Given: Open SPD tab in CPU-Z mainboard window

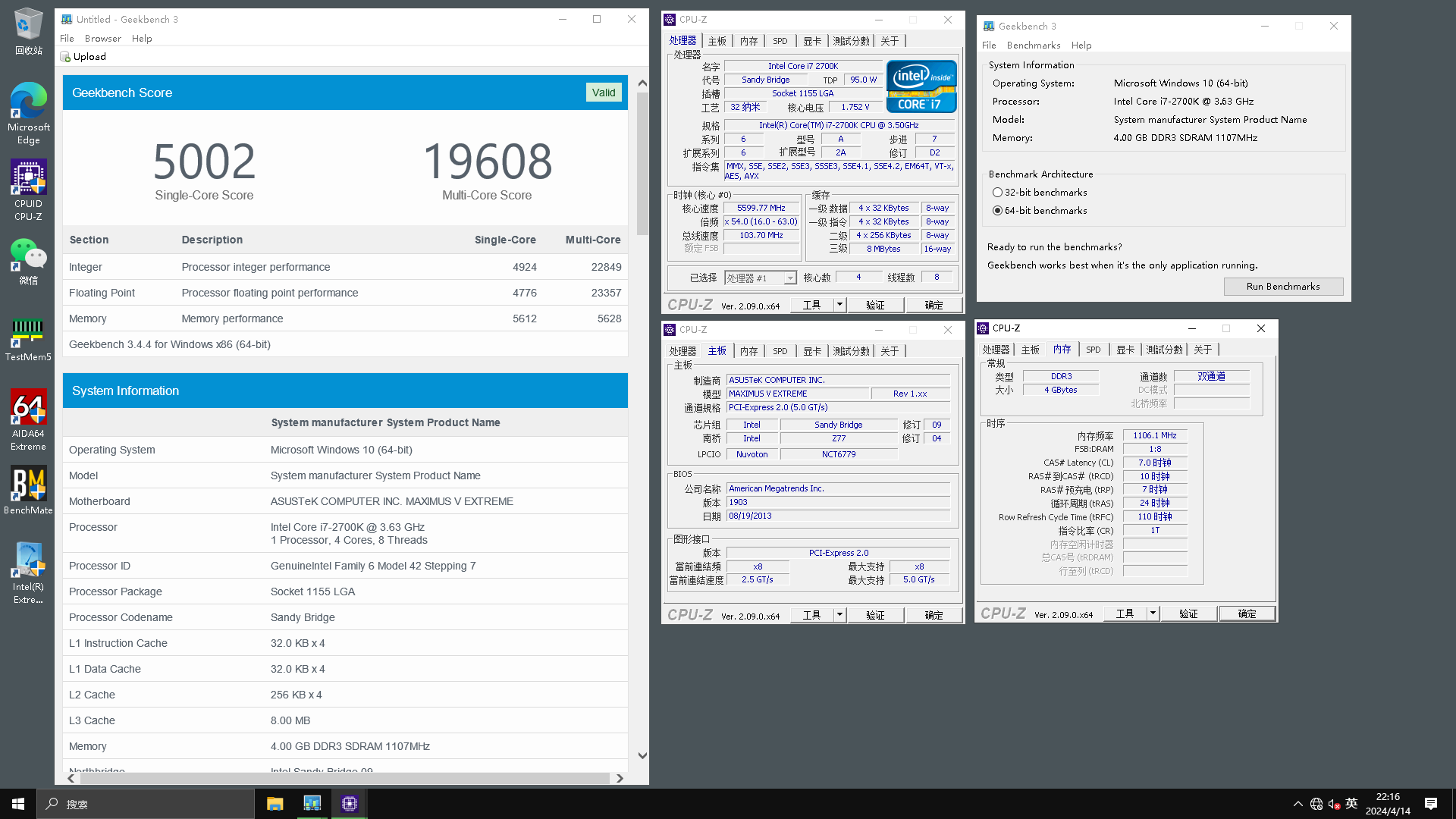Looking at the screenshot, I should pos(780,351).
